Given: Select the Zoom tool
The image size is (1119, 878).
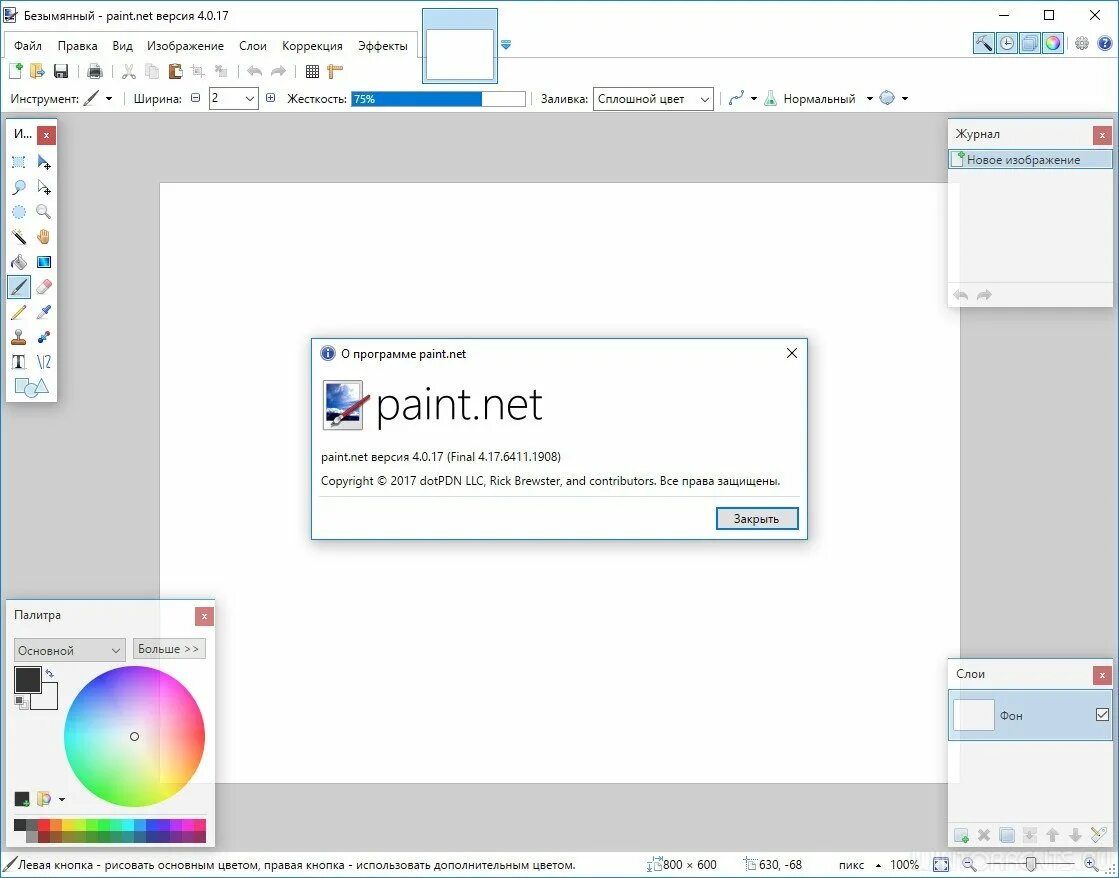Looking at the screenshot, I should (44, 212).
